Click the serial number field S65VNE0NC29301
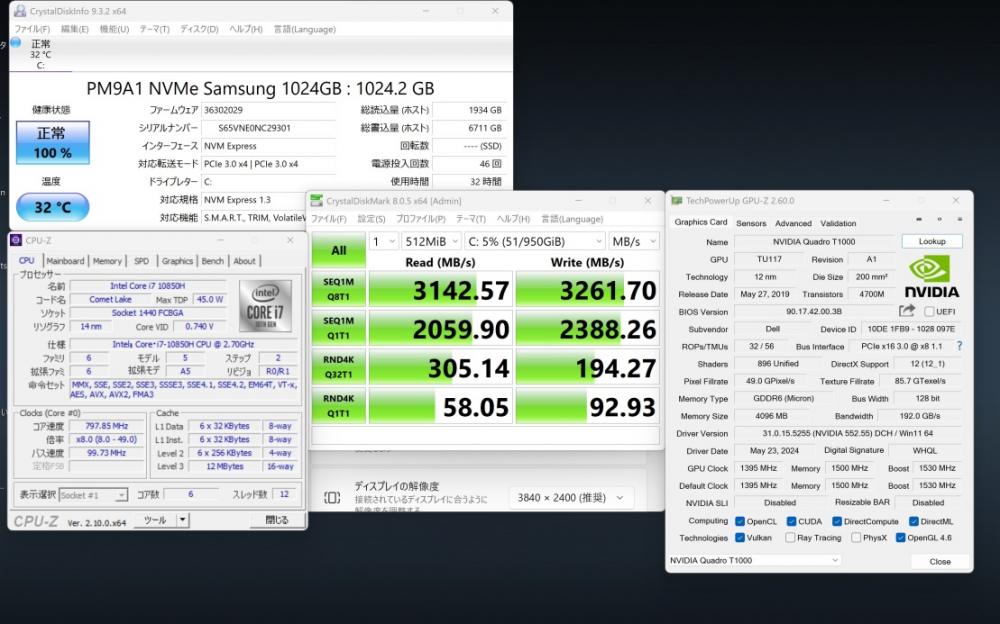This screenshot has height=624, width=1000. [x=268, y=128]
